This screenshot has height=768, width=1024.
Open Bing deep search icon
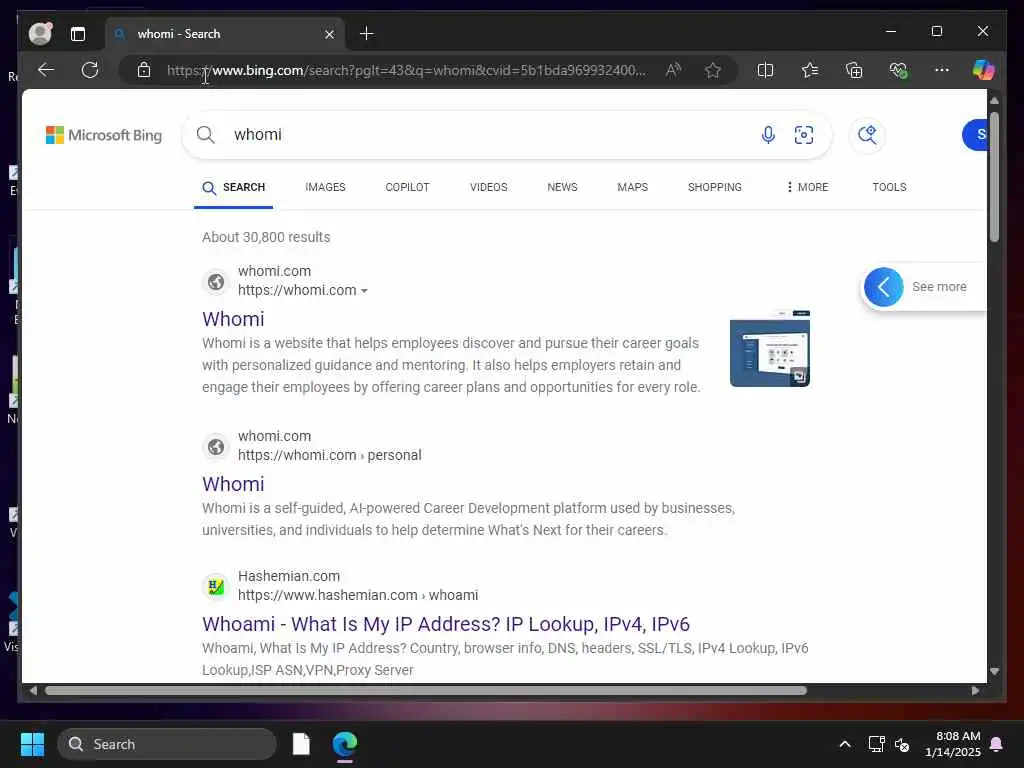(867, 135)
